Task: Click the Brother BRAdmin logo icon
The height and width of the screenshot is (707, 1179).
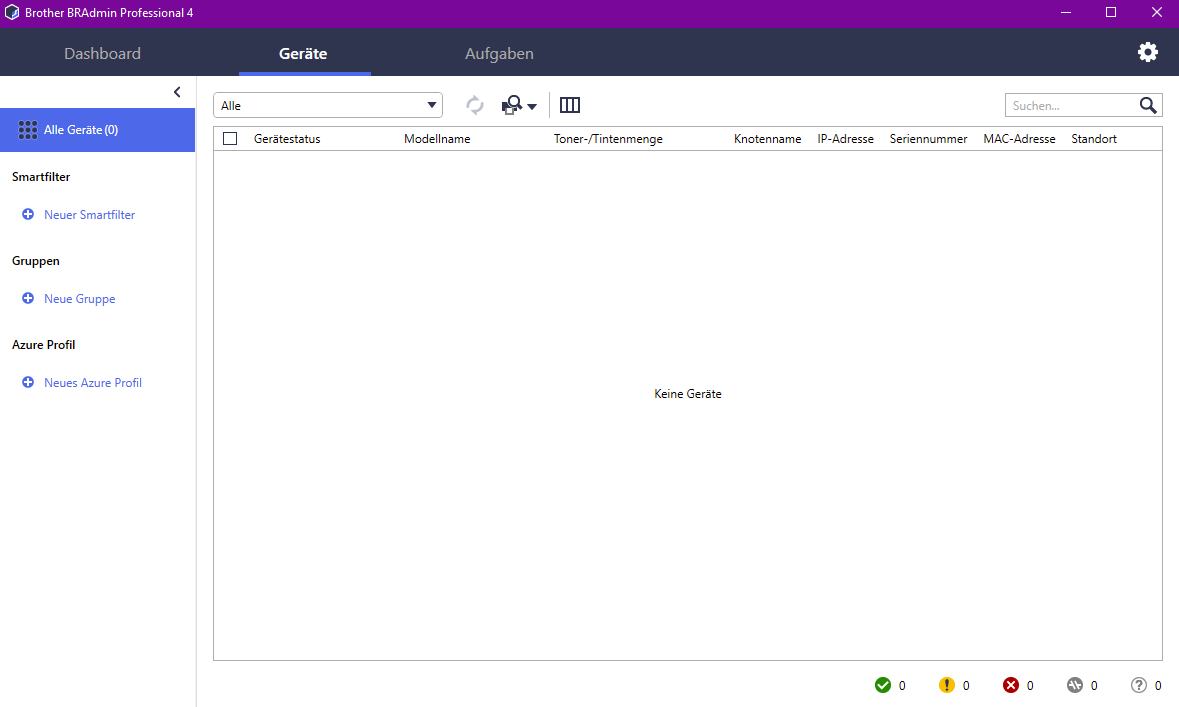Action: [x=12, y=13]
